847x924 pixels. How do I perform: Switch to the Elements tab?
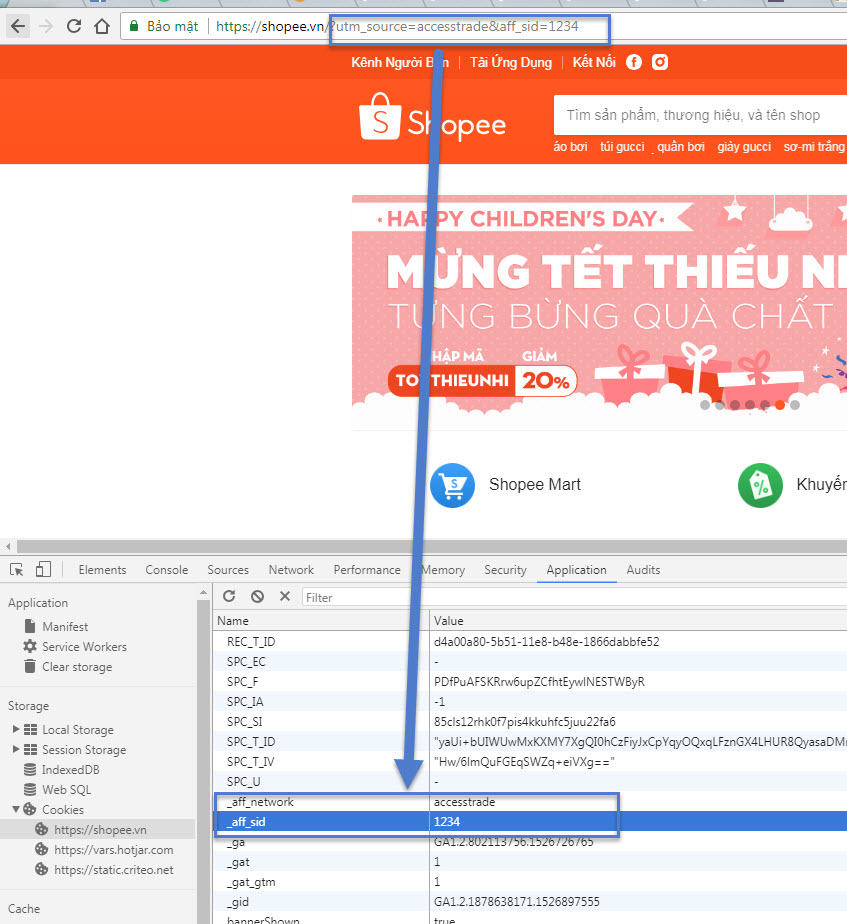(x=102, y=570)
